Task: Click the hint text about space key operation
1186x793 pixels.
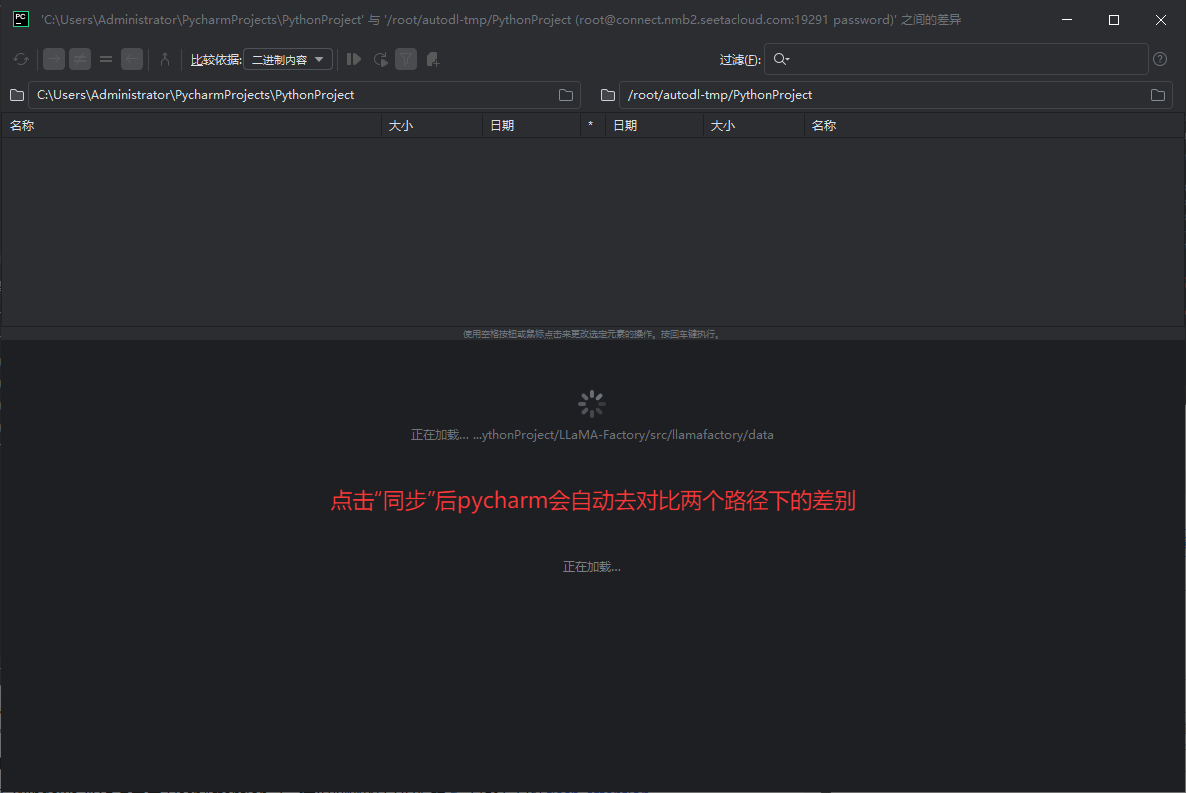Action: tap(591, 334)
